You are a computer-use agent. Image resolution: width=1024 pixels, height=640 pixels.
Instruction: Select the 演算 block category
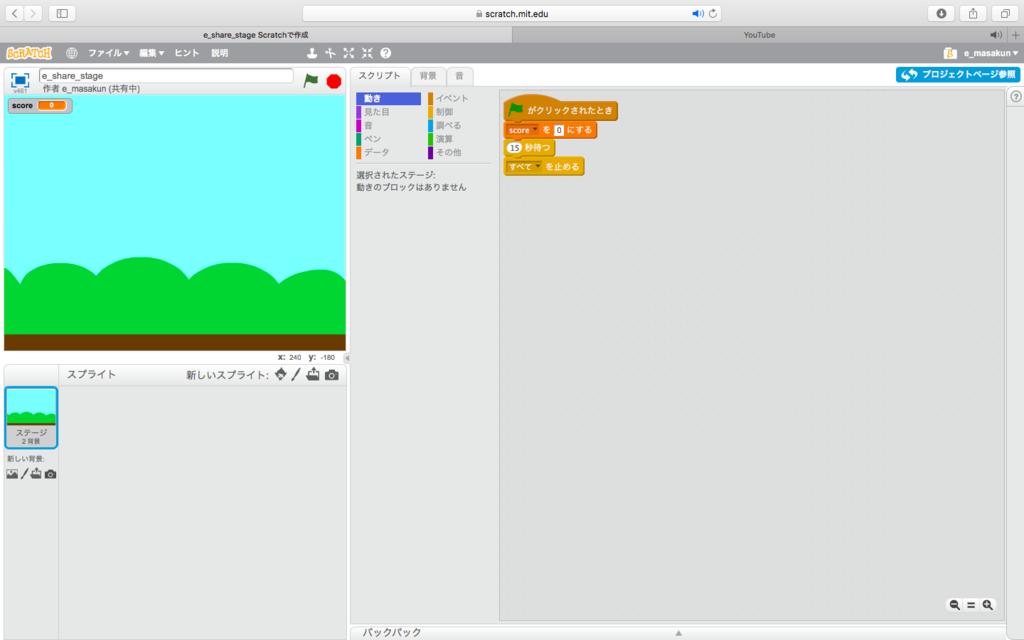459,139
